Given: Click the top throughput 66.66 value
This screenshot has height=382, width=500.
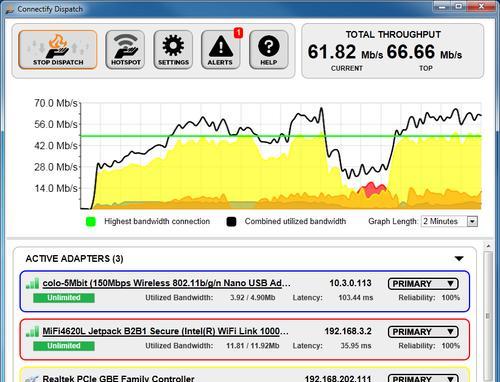Looking at the screenshot, I should [411, 52].
